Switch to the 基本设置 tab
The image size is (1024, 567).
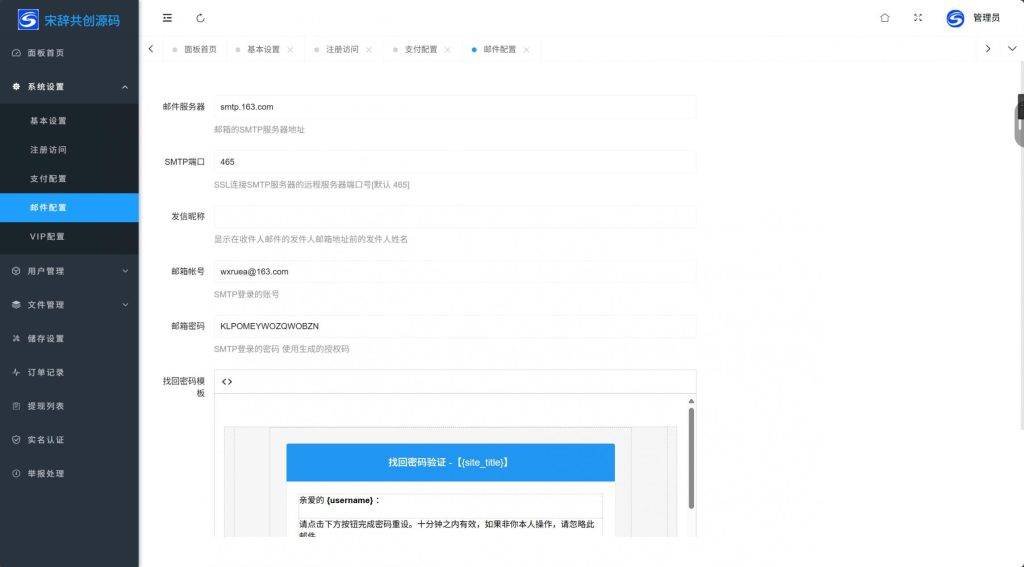click(x=263, y=50)
